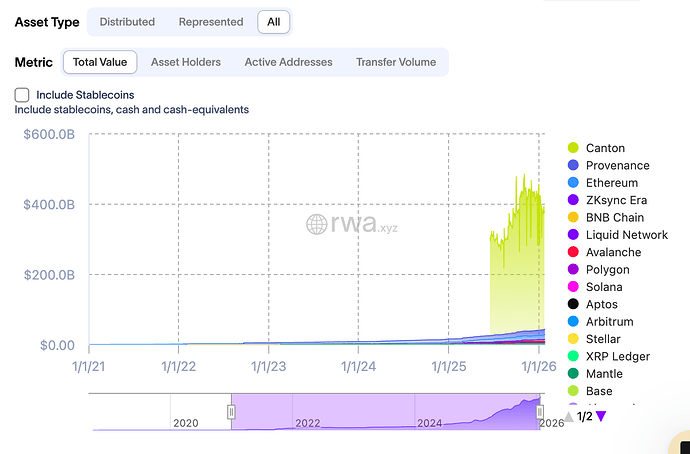Viewport: 690px width, 454px height.
Task: Hide the BNB Chain series dot
Action: pyautogui.click(x=573, y=217)
